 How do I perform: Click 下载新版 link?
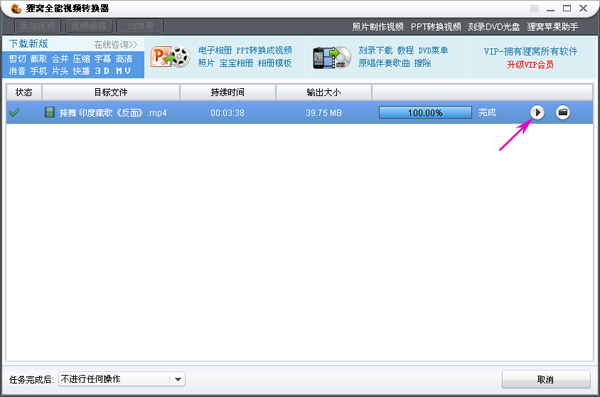point(29,44)
